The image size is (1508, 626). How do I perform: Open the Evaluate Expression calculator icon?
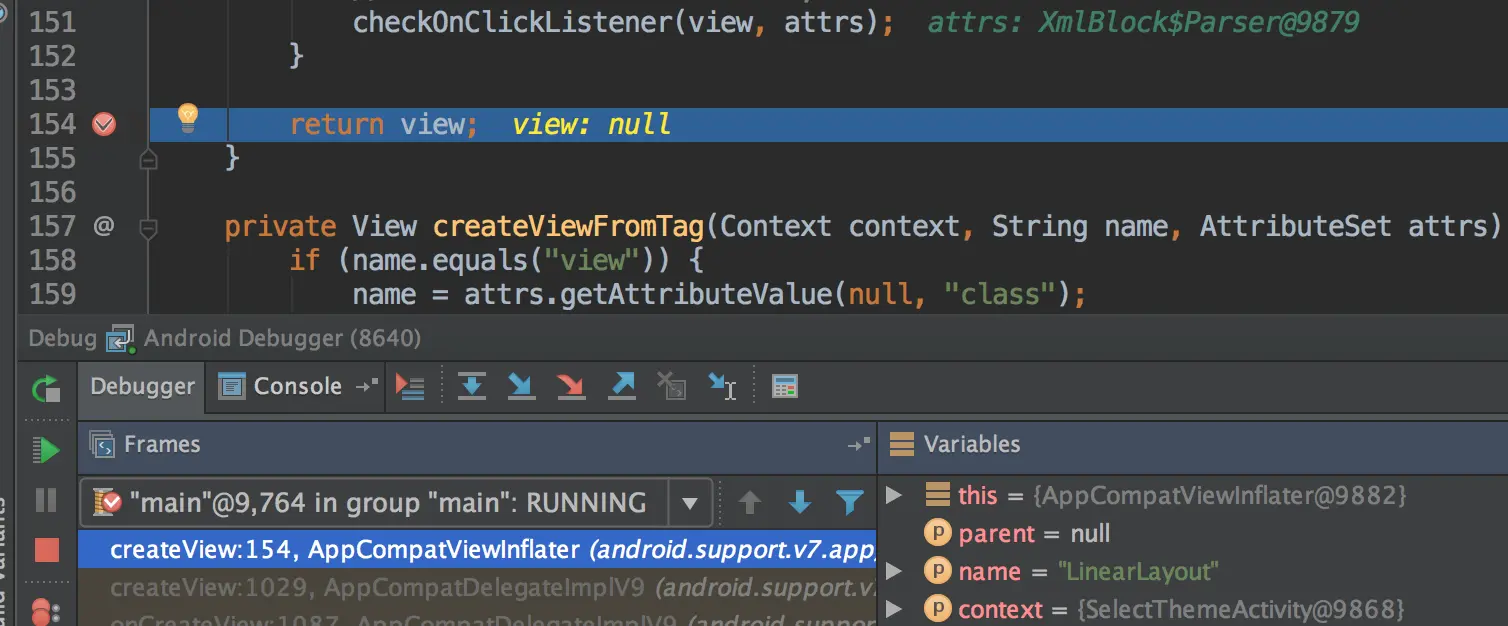(785, 386)
